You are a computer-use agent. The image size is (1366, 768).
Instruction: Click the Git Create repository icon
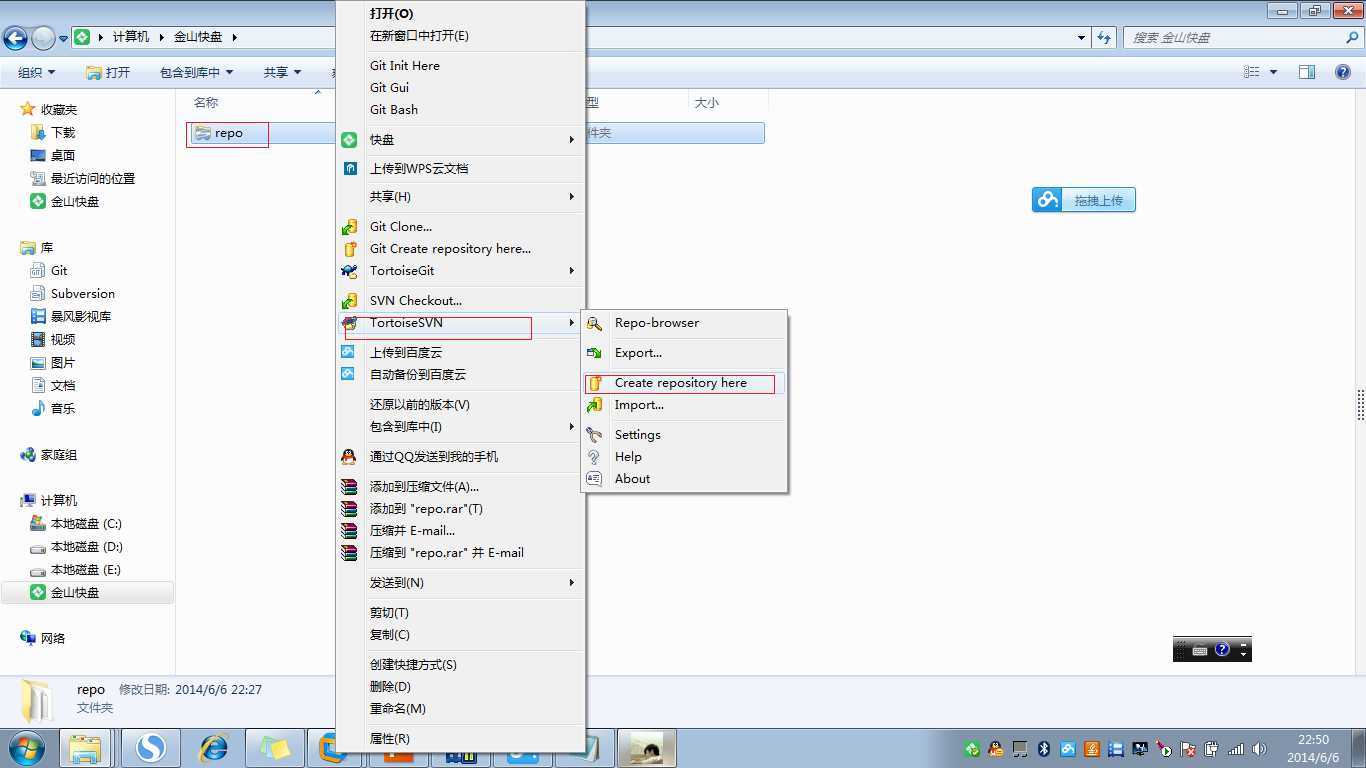click(349, 249)
